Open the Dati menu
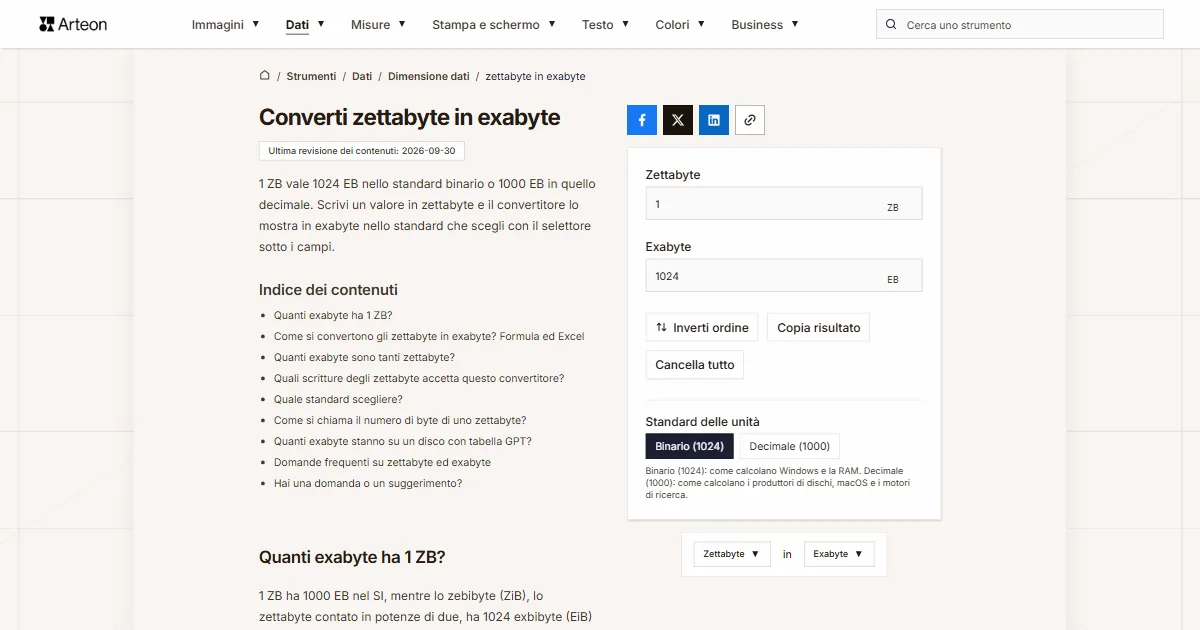Viewport: 1200px width, 630px height. (x=305, y=25)
